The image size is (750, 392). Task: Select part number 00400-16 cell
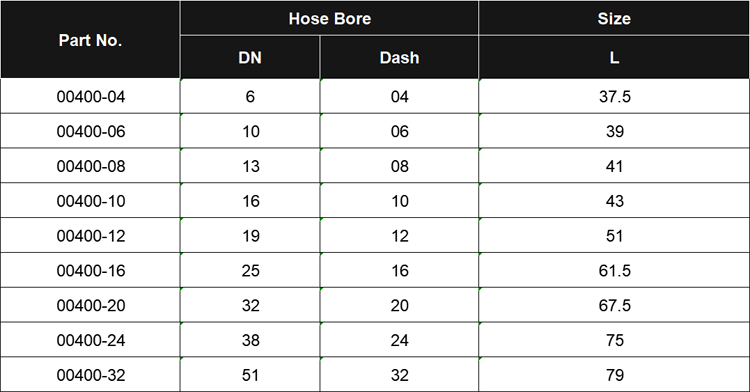point(90,271)
